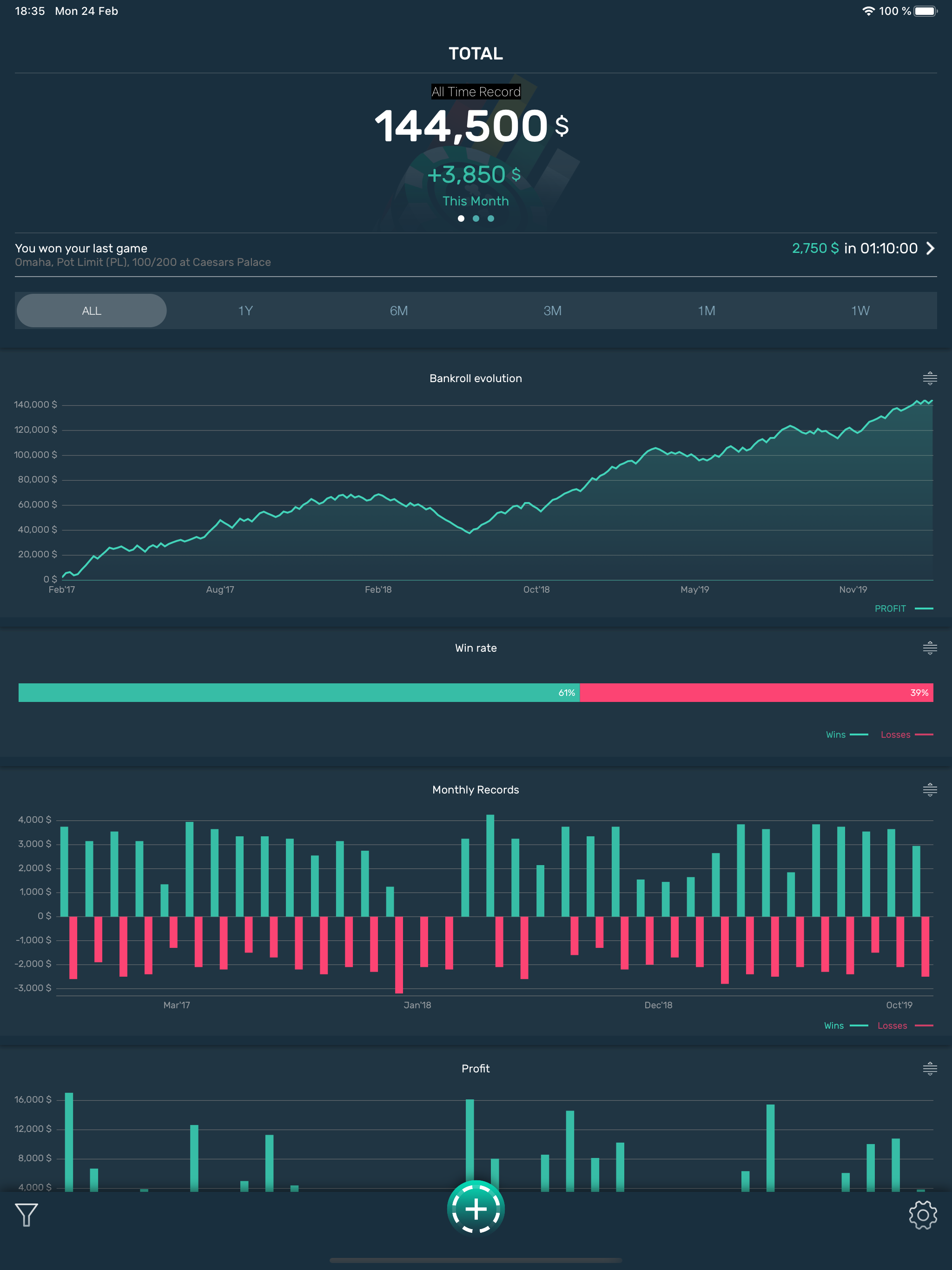
Task: Select the 3M time range tab
Action: pyautogui.click(x=553, y=311)
